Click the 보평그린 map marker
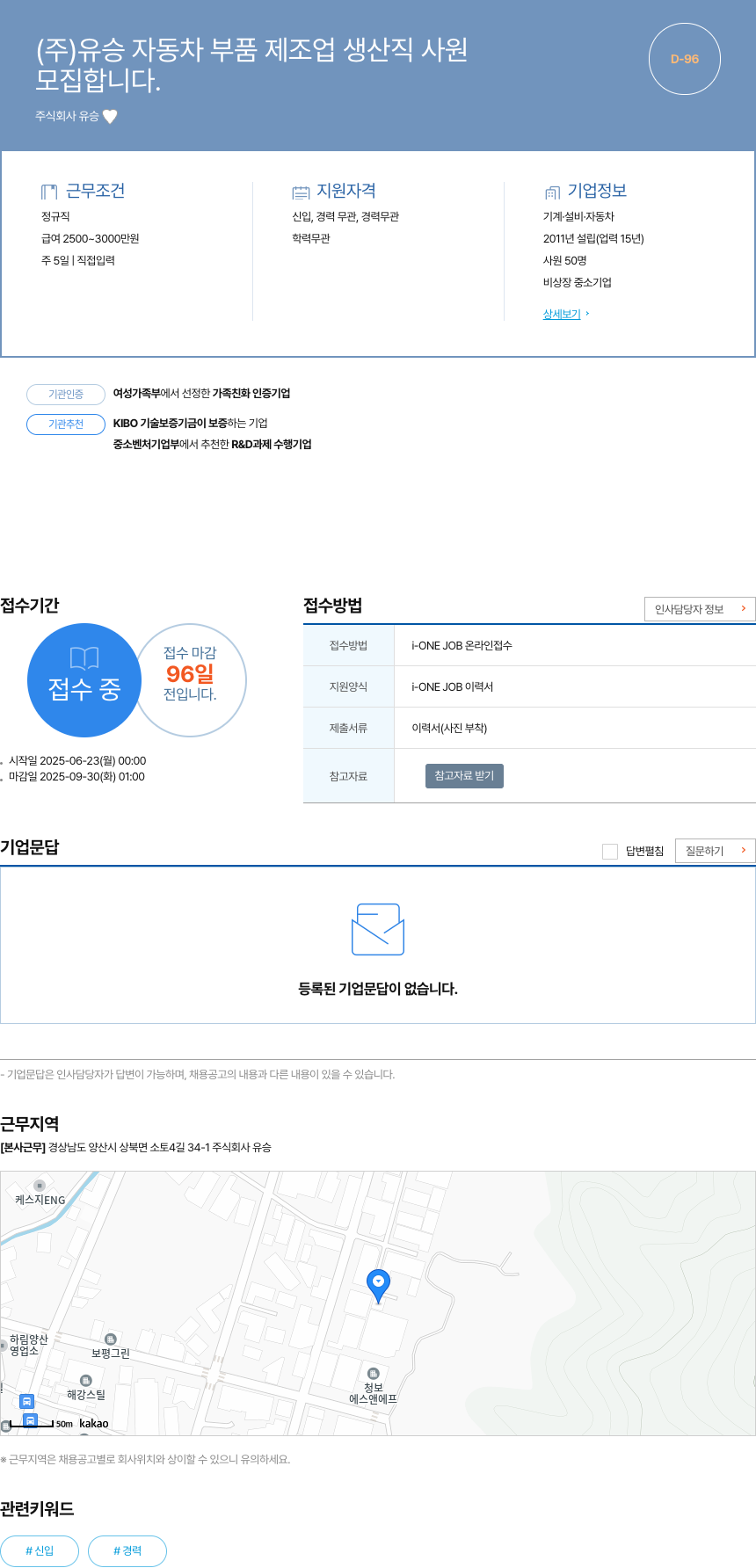This screenshot has height=1568, width=756. tap(111, 1339)
